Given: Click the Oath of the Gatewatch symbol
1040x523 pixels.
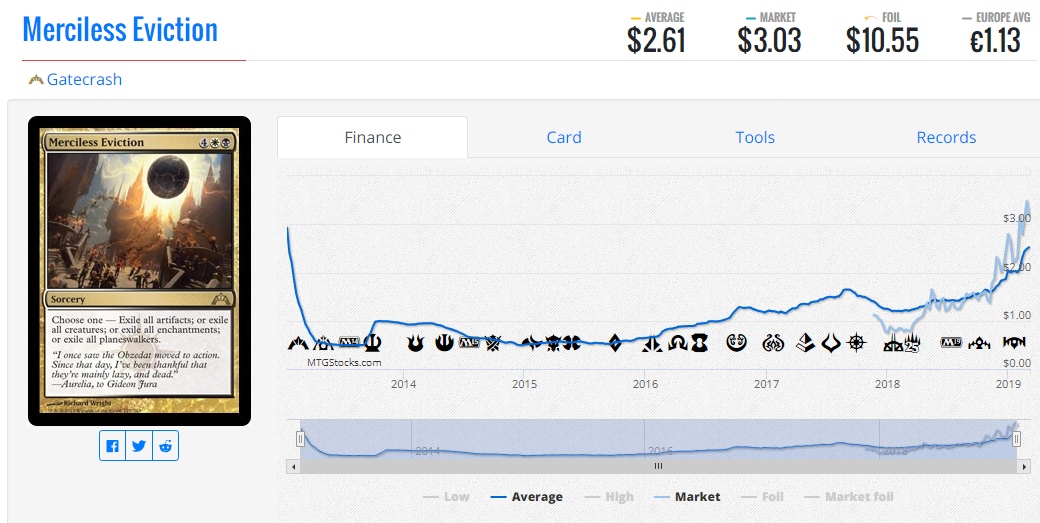Looking at the screenshot, I should point(652,344).
